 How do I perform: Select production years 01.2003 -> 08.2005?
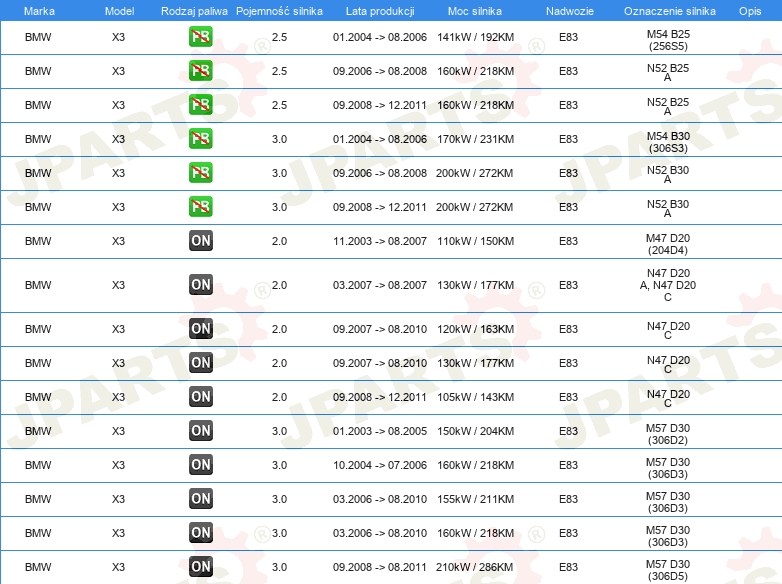point(380,431)
